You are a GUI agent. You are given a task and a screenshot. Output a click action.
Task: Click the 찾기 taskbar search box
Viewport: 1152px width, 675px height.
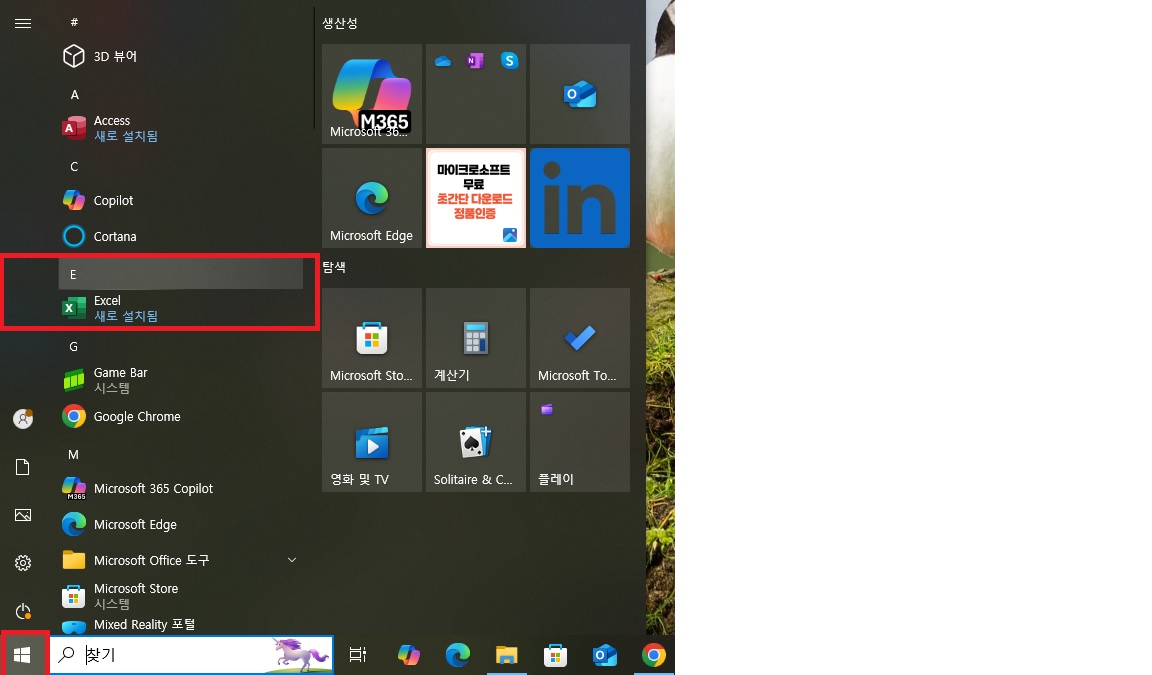point(191,654)
